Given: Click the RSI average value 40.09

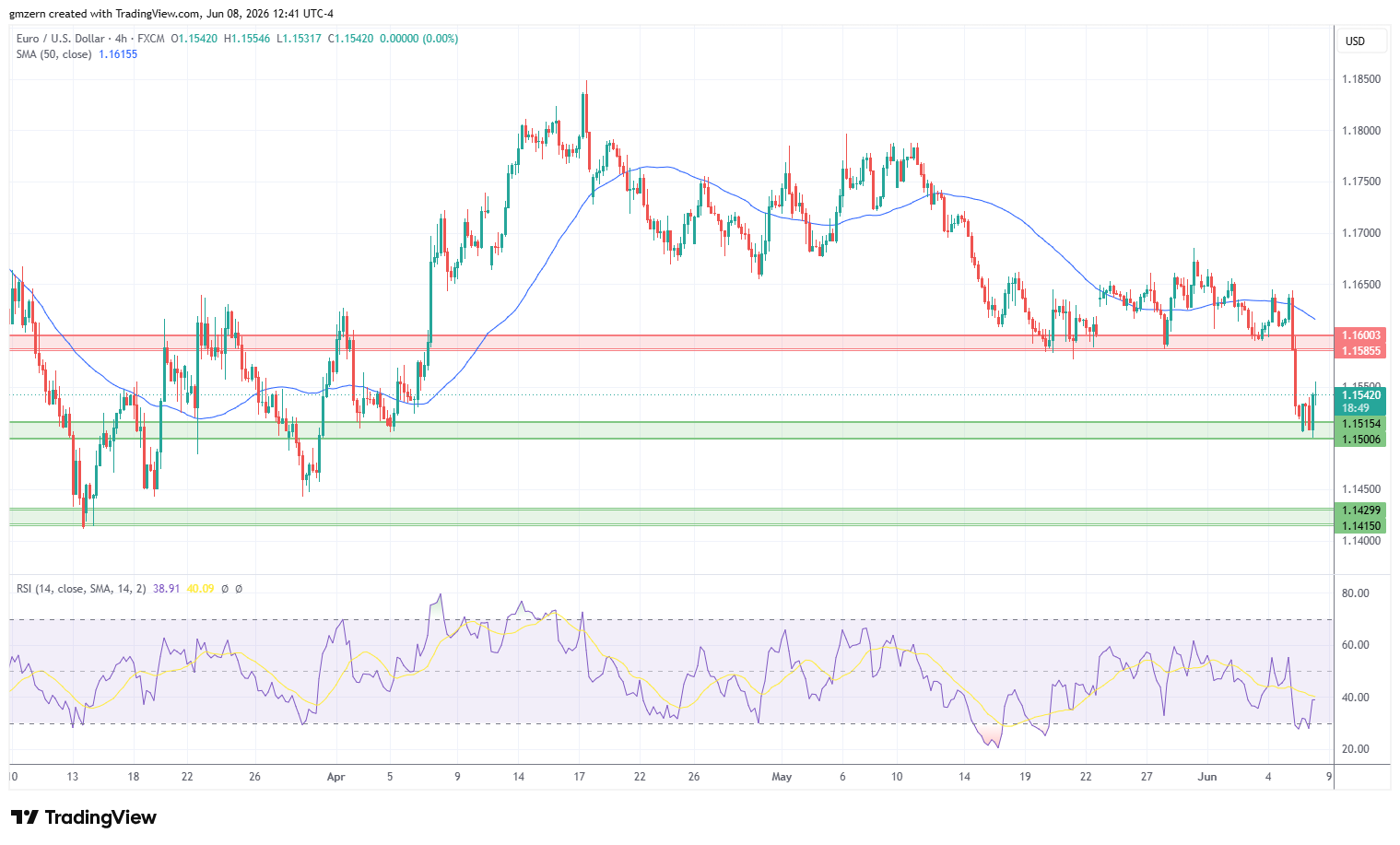Looking at the screenshot, I should point(200,588).
